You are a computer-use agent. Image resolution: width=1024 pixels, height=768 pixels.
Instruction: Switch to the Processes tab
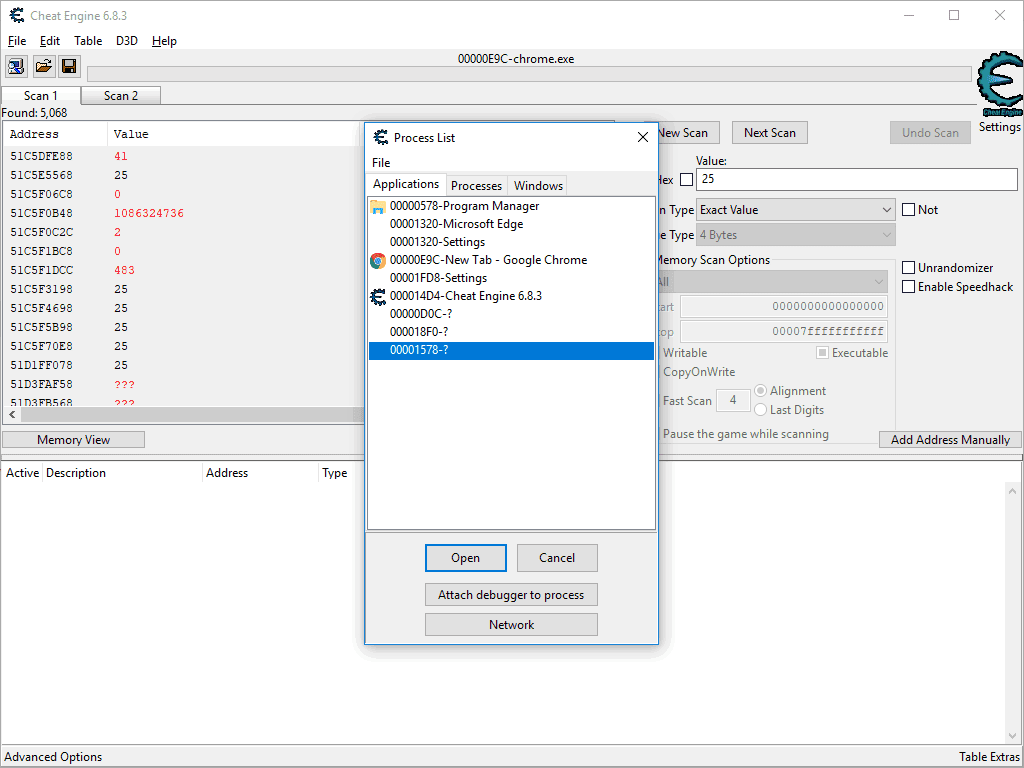click(x=477, y=185)
